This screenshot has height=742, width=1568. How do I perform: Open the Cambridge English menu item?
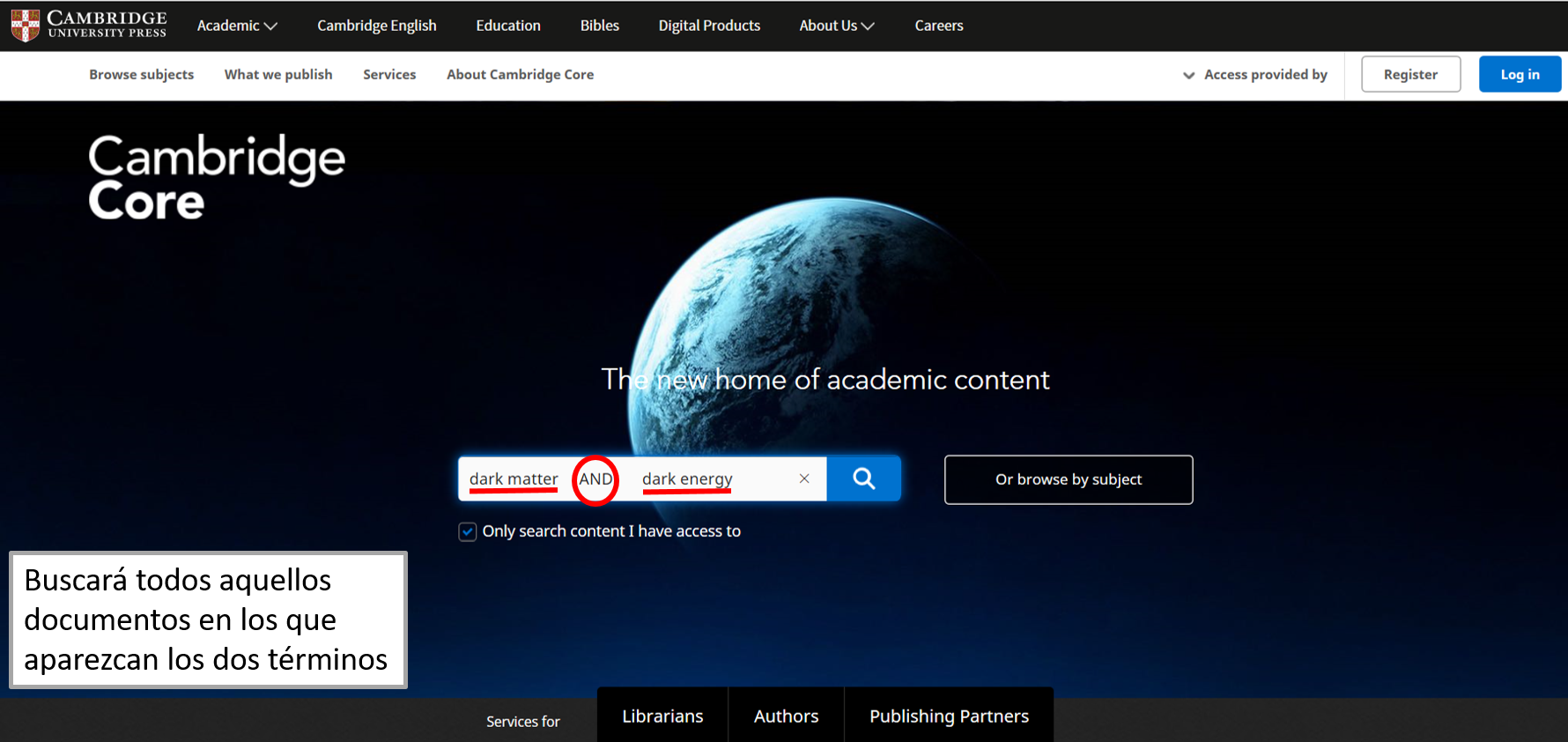[x=377, y=26]
